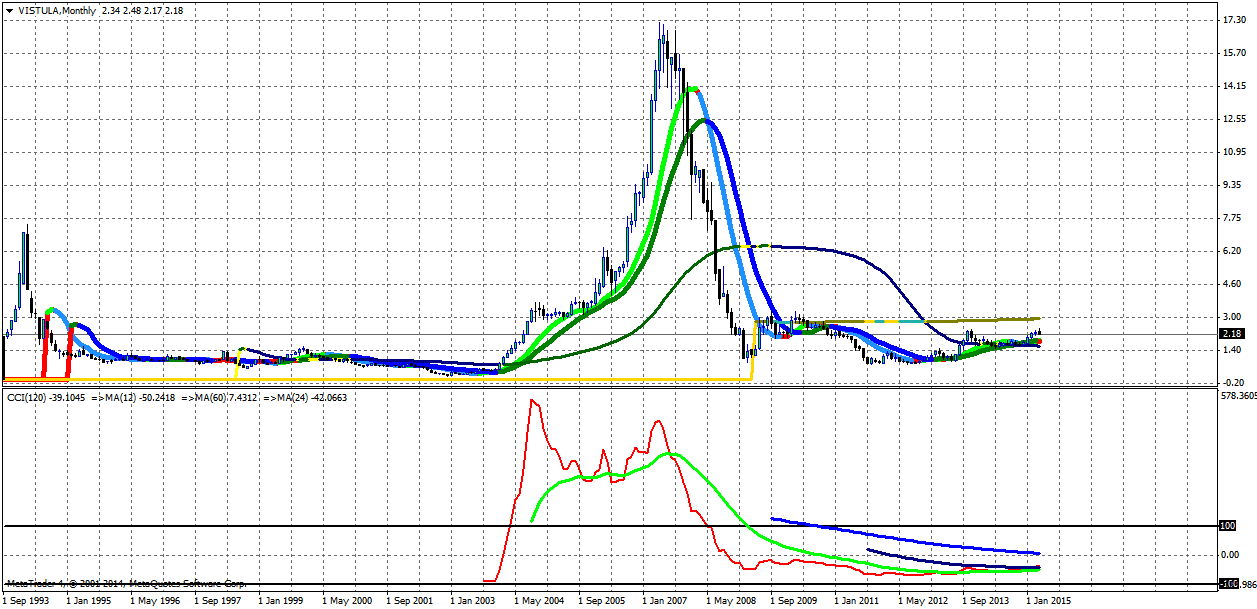Click the 1 Jan 1995 date label
Screen dimensions: 1257x609
[x=90, y=601]
